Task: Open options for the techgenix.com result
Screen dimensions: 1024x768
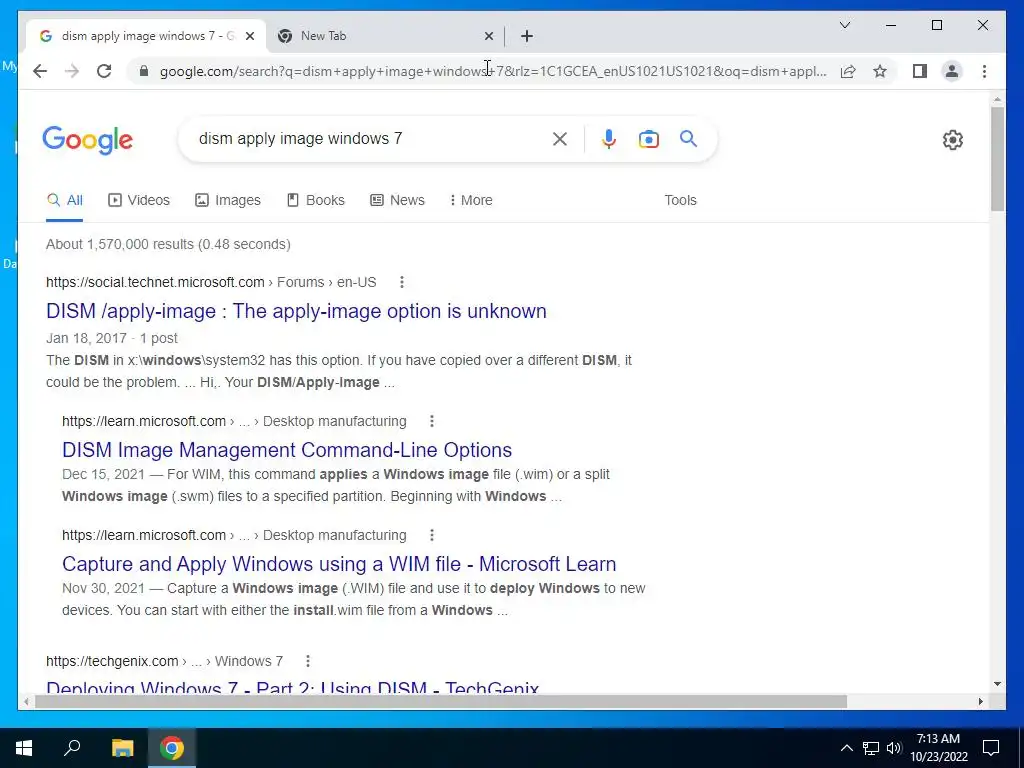Action: 308,662
